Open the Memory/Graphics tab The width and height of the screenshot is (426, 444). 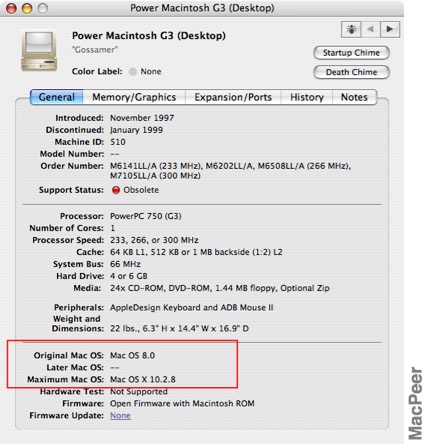pos(134,97)
